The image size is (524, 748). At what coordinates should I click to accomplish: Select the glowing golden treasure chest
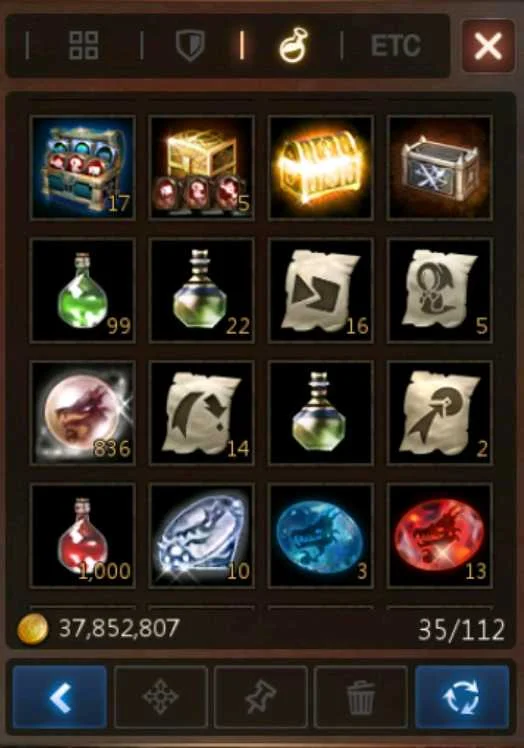tap(321, 168)
